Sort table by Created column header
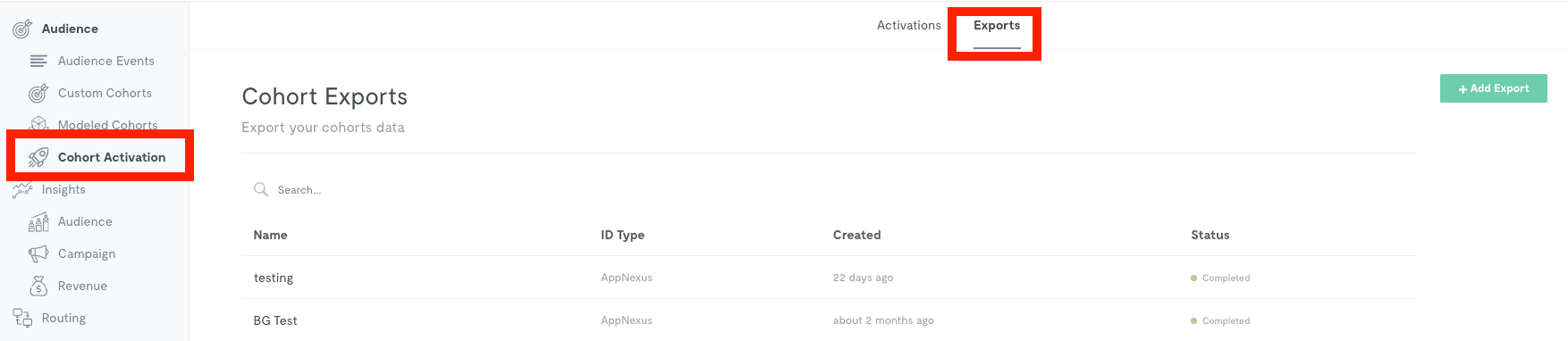The width and height of the screenshot is (1568, 341). point(856,235)
